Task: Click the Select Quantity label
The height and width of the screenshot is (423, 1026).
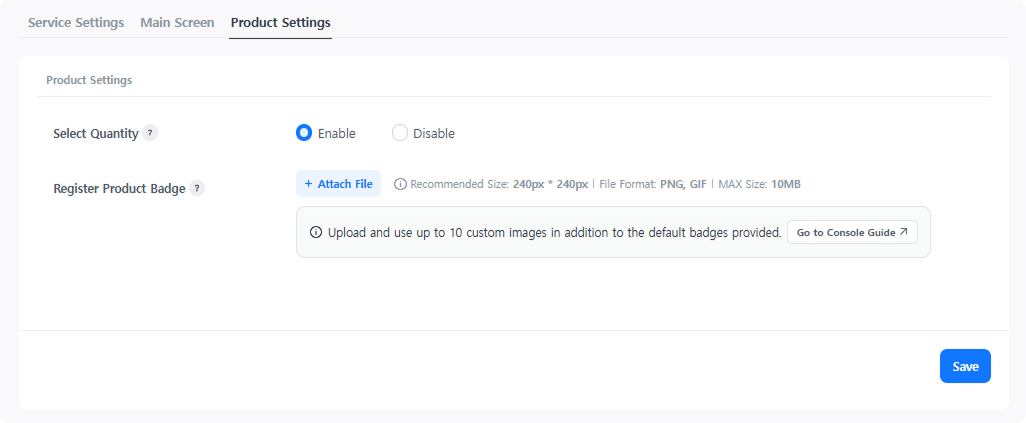Action: coord(95,133)
